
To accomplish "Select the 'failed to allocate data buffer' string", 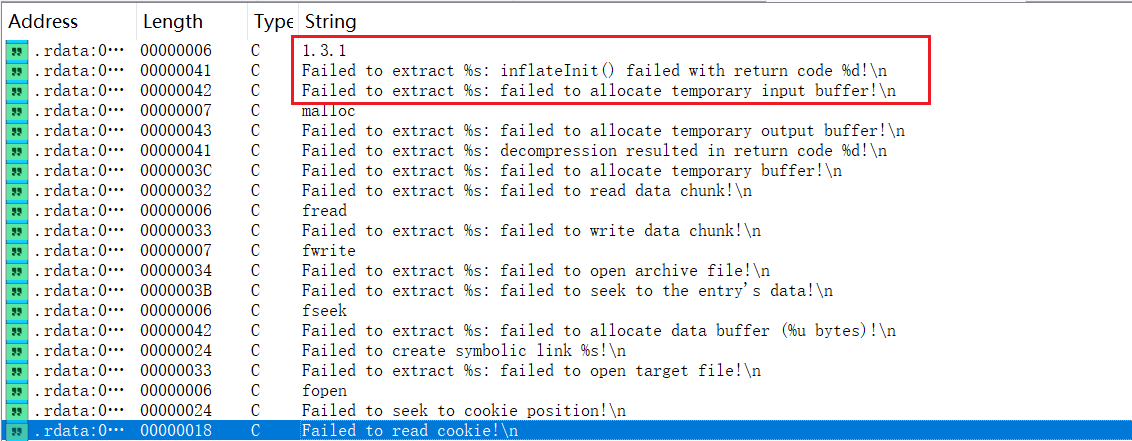I will (598, 330).
